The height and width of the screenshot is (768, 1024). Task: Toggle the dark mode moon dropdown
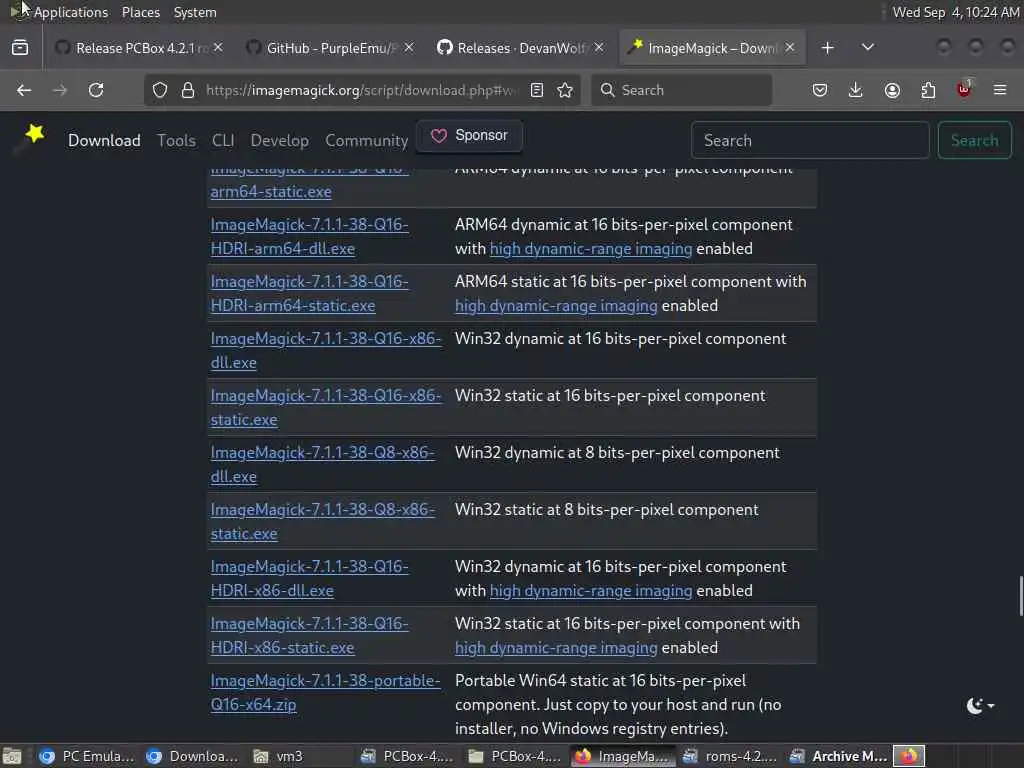[980, 705]
